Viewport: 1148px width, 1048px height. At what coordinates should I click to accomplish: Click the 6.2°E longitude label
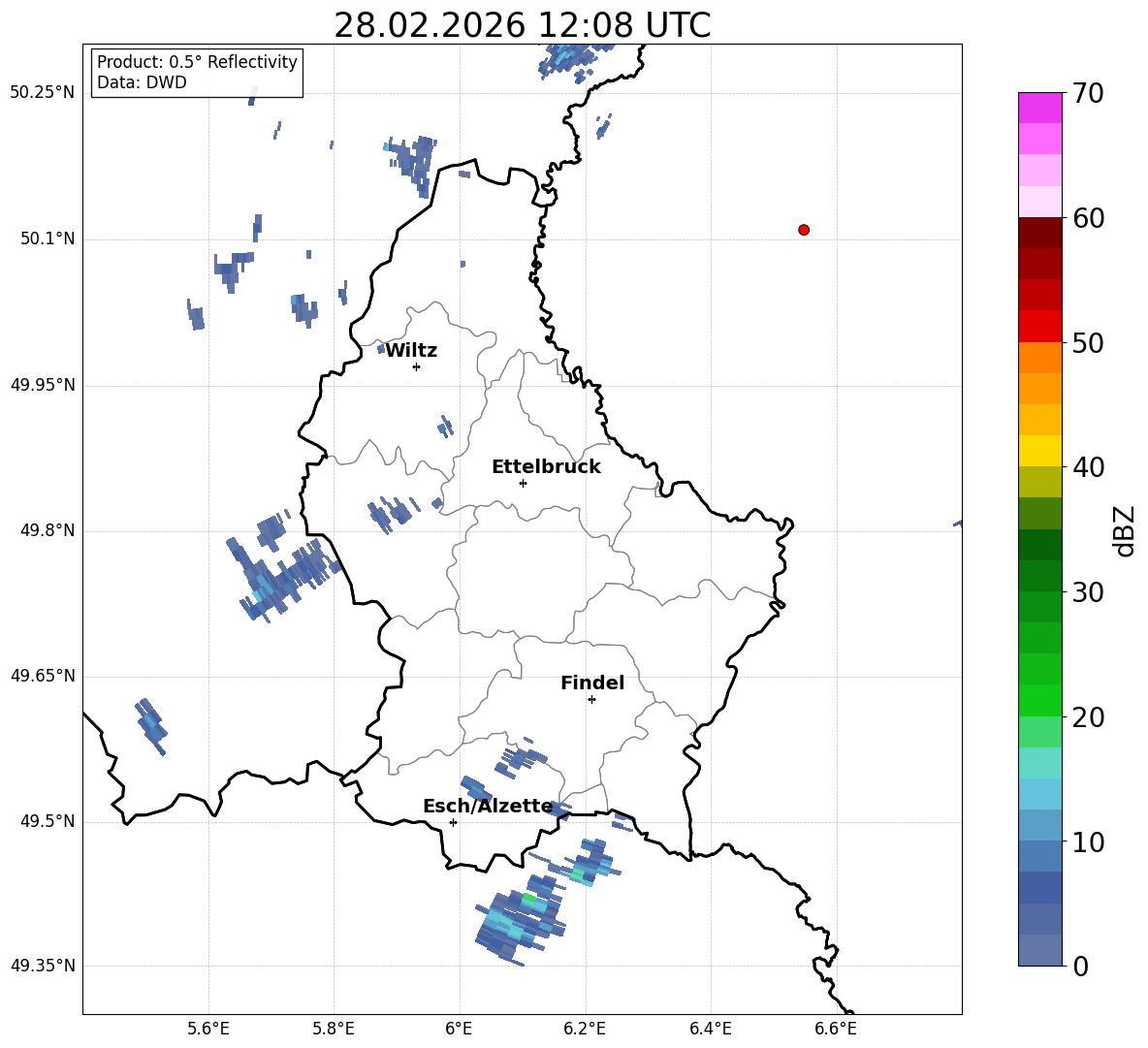[585, 1030]
